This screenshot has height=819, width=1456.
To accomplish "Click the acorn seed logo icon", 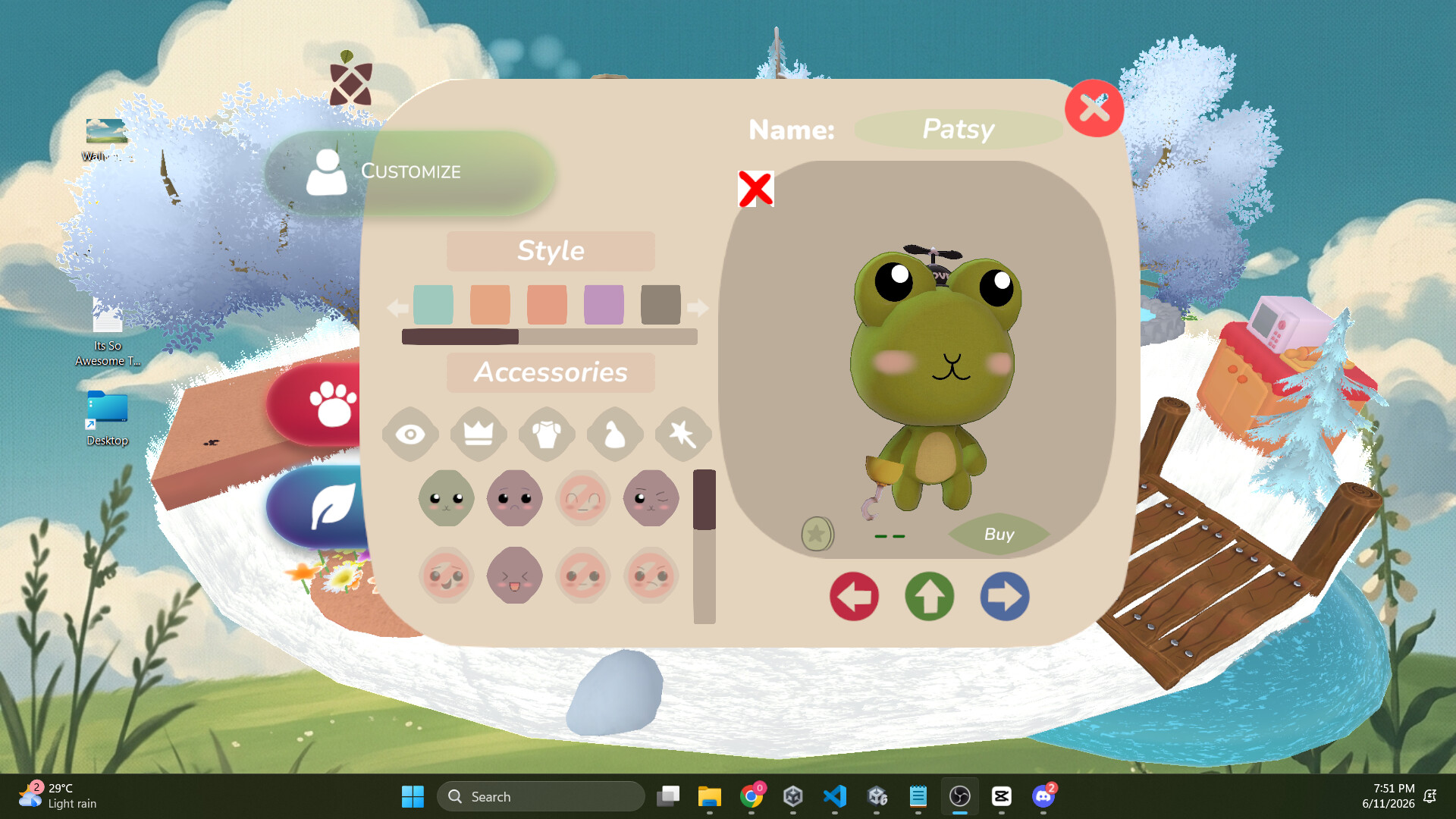I will [350, 79].
